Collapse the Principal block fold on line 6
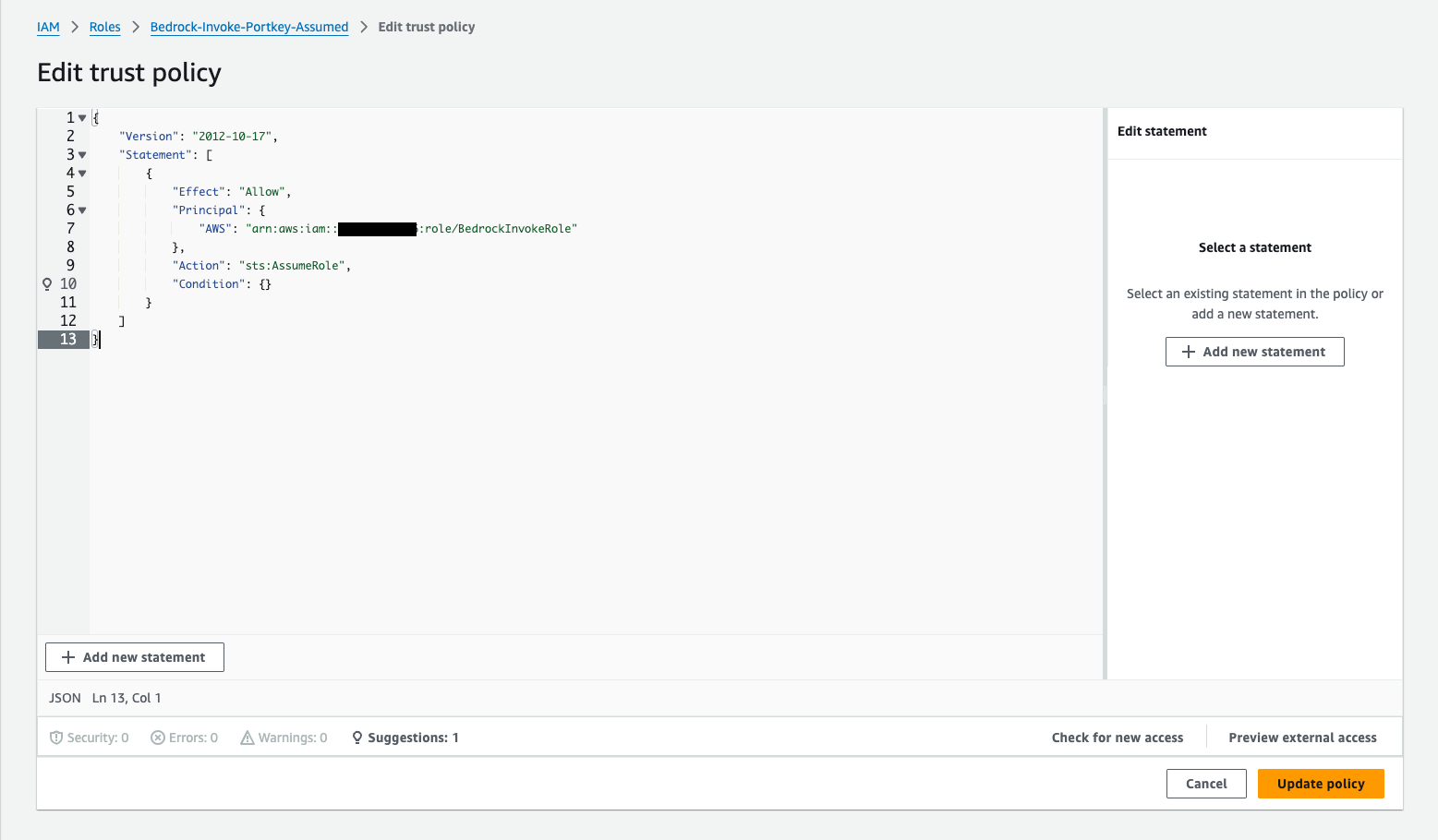The height and width of the screenshot is (840, 1438). (x=82, y=210)
